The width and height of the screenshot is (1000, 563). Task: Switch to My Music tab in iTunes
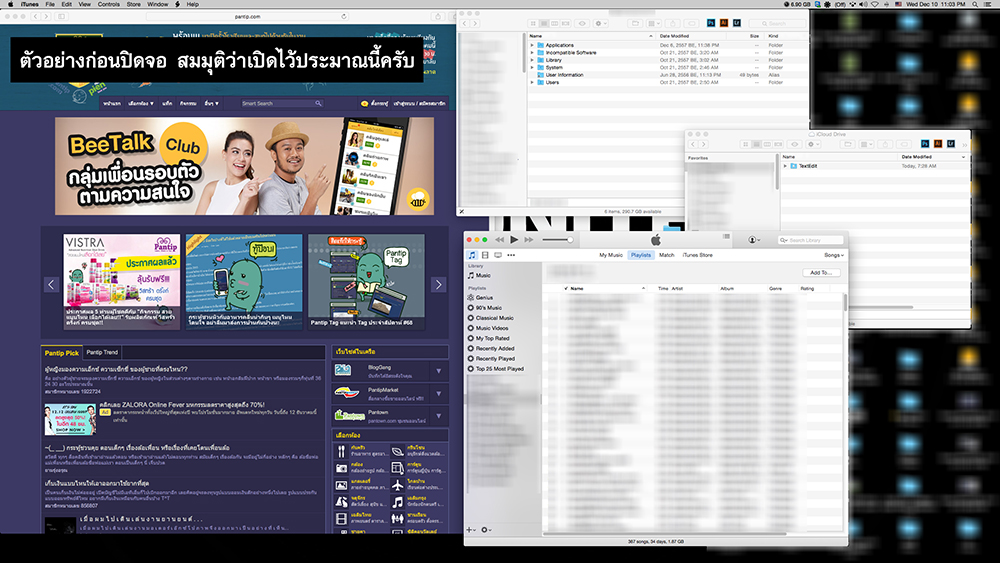click(610, 255)
